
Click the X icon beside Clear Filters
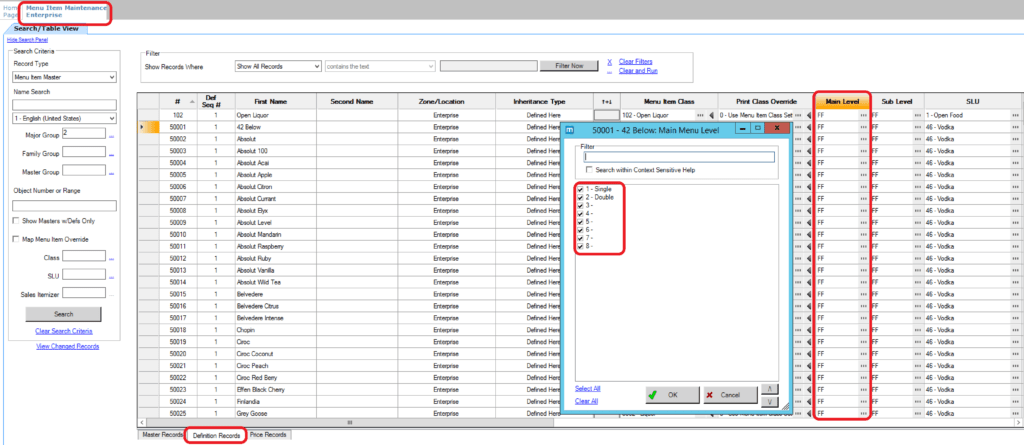click(x=609, y=62)
